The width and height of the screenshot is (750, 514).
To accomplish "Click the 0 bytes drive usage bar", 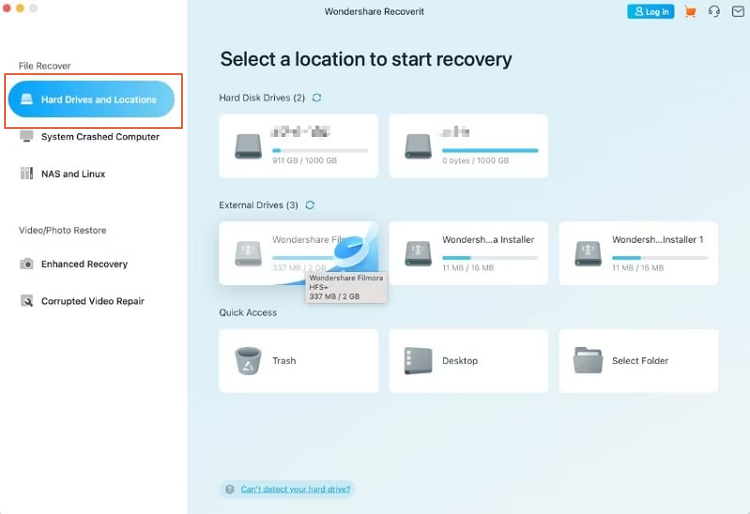I will click(490, 151).
